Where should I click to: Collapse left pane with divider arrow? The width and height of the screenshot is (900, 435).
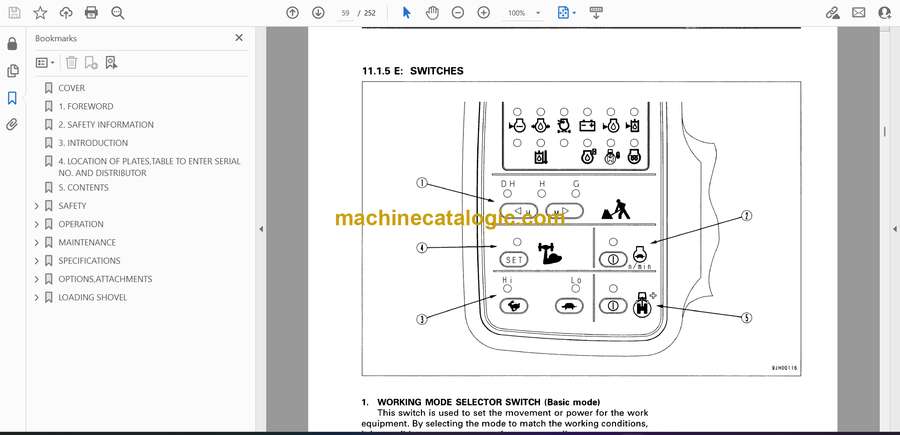click(261, 229)
